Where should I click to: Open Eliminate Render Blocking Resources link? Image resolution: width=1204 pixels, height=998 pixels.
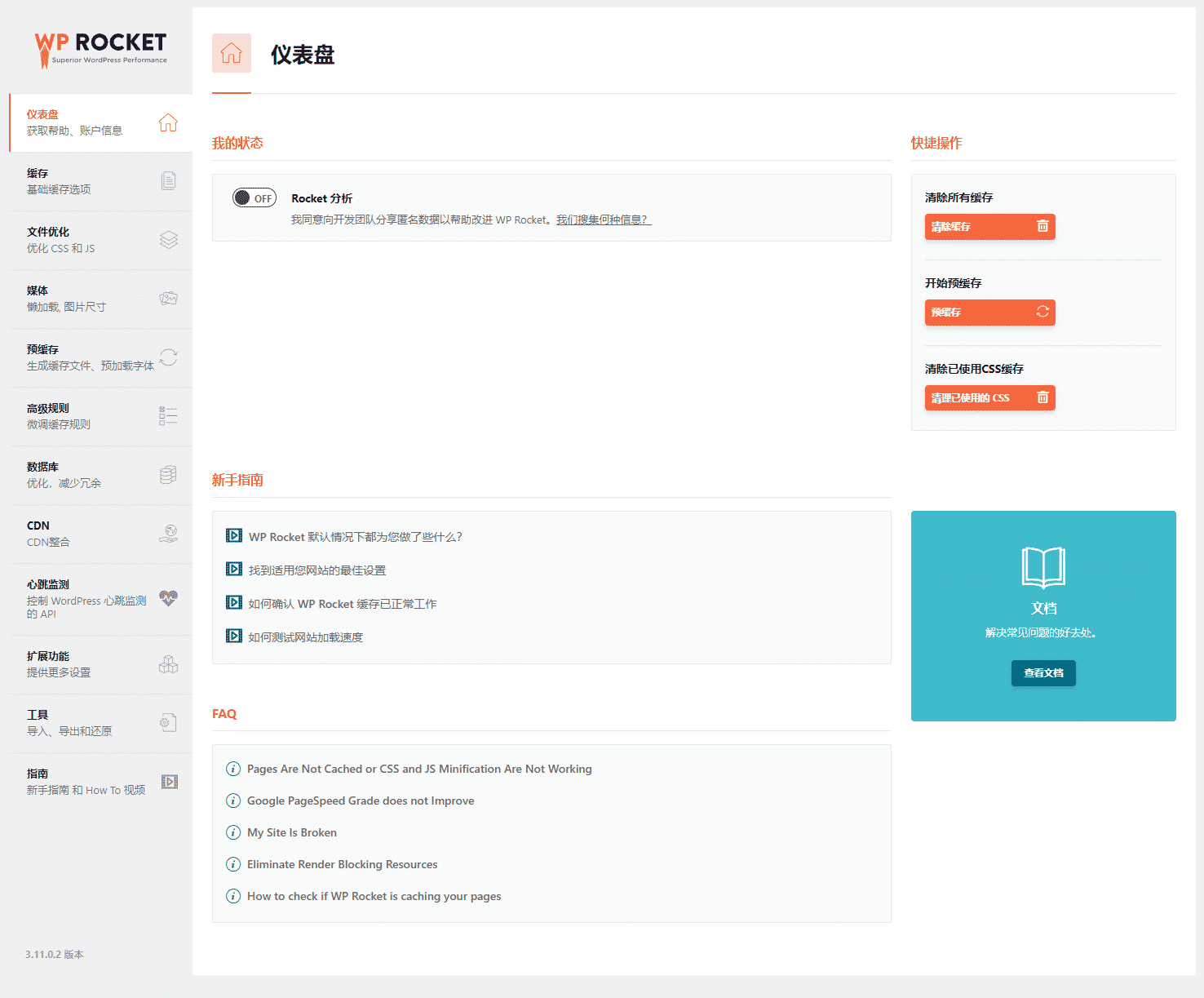tap(343, 864)
